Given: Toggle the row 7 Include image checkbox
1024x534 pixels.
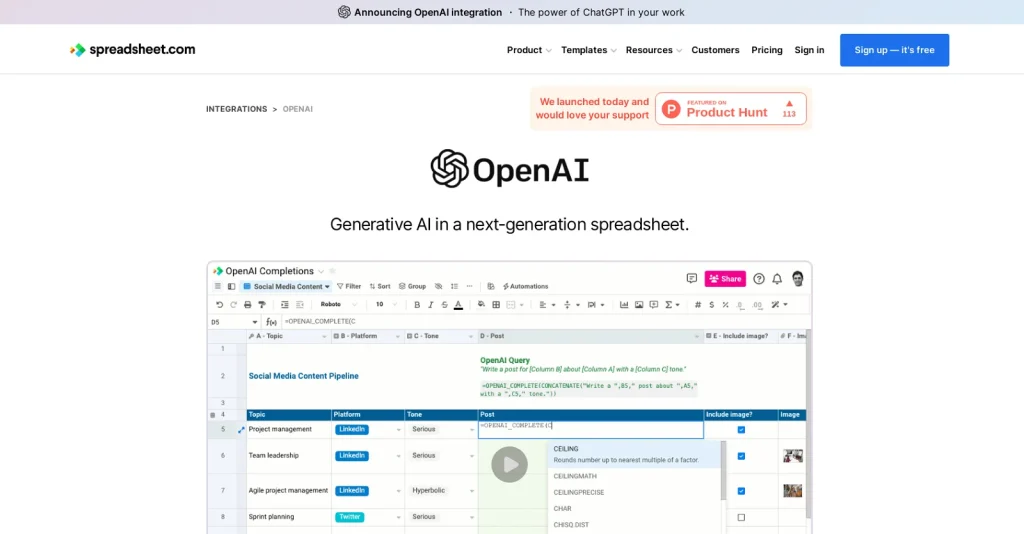Looking at the screenshot, I should coord(741,491).
